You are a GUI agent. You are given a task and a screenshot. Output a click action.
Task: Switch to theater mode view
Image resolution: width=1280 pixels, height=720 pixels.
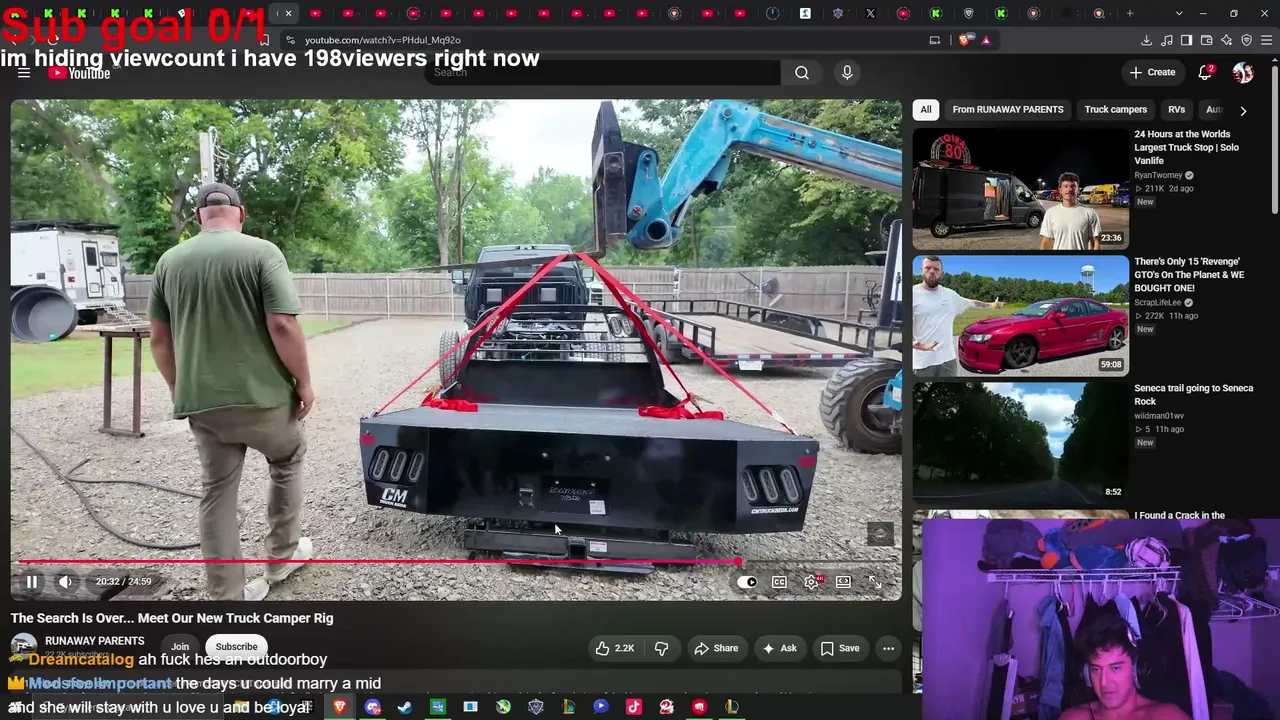pyautogui.click(x=843, y=582)
